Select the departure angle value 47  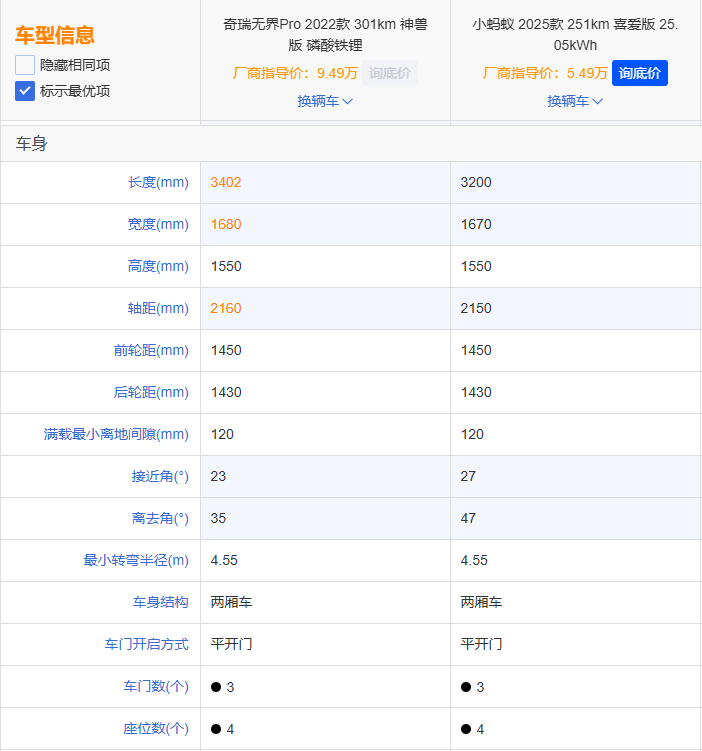point(468,518)
